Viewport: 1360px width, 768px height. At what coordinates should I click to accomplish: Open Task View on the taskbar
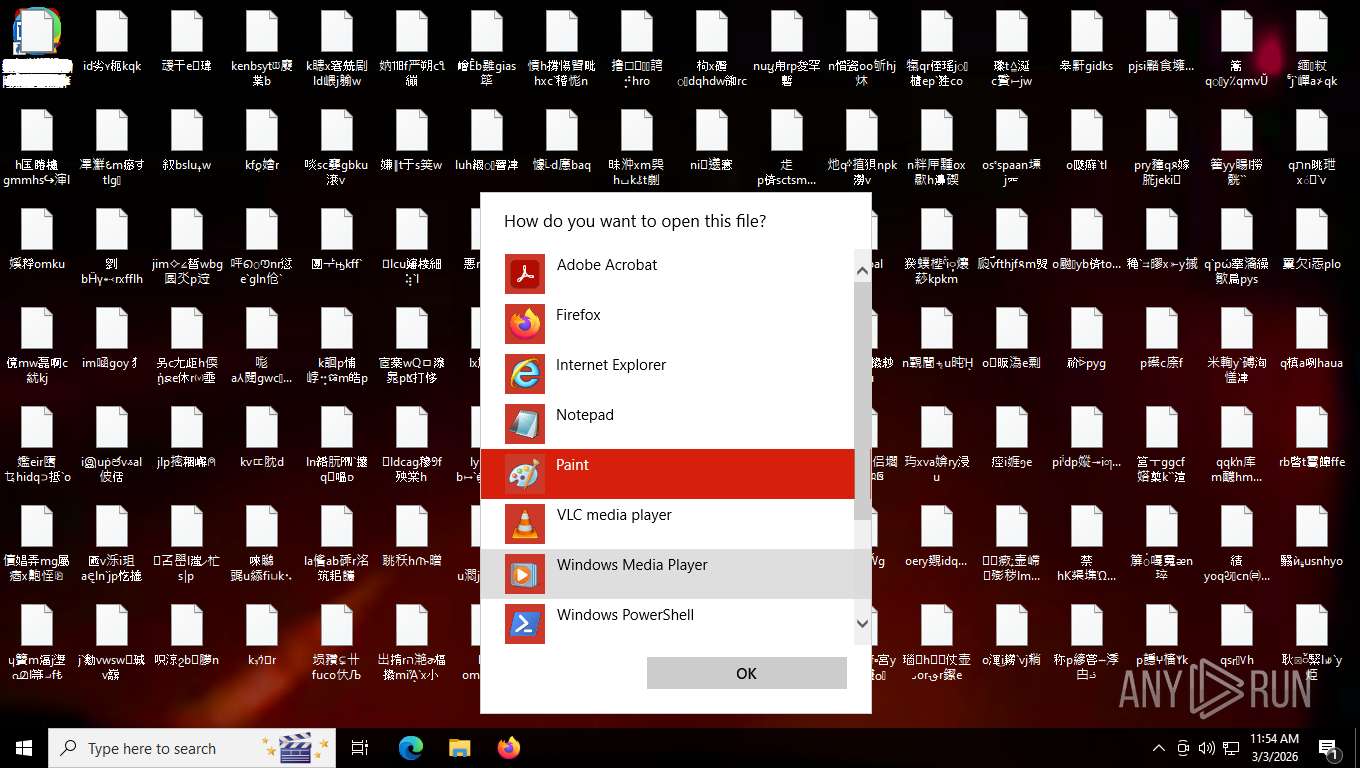pyautogui.click(x=360, y=748)
